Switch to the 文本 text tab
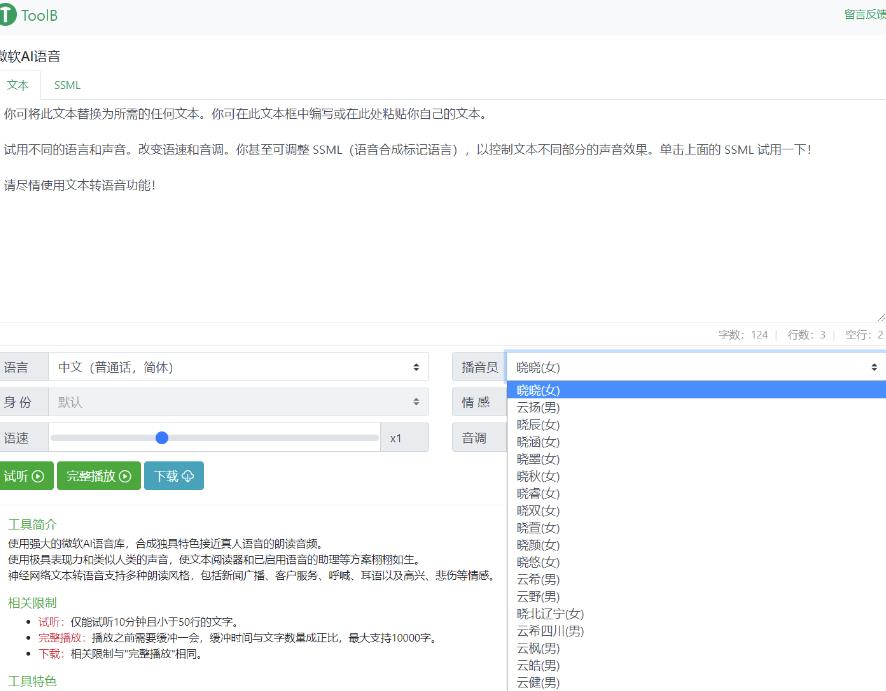 coord(17,85)
